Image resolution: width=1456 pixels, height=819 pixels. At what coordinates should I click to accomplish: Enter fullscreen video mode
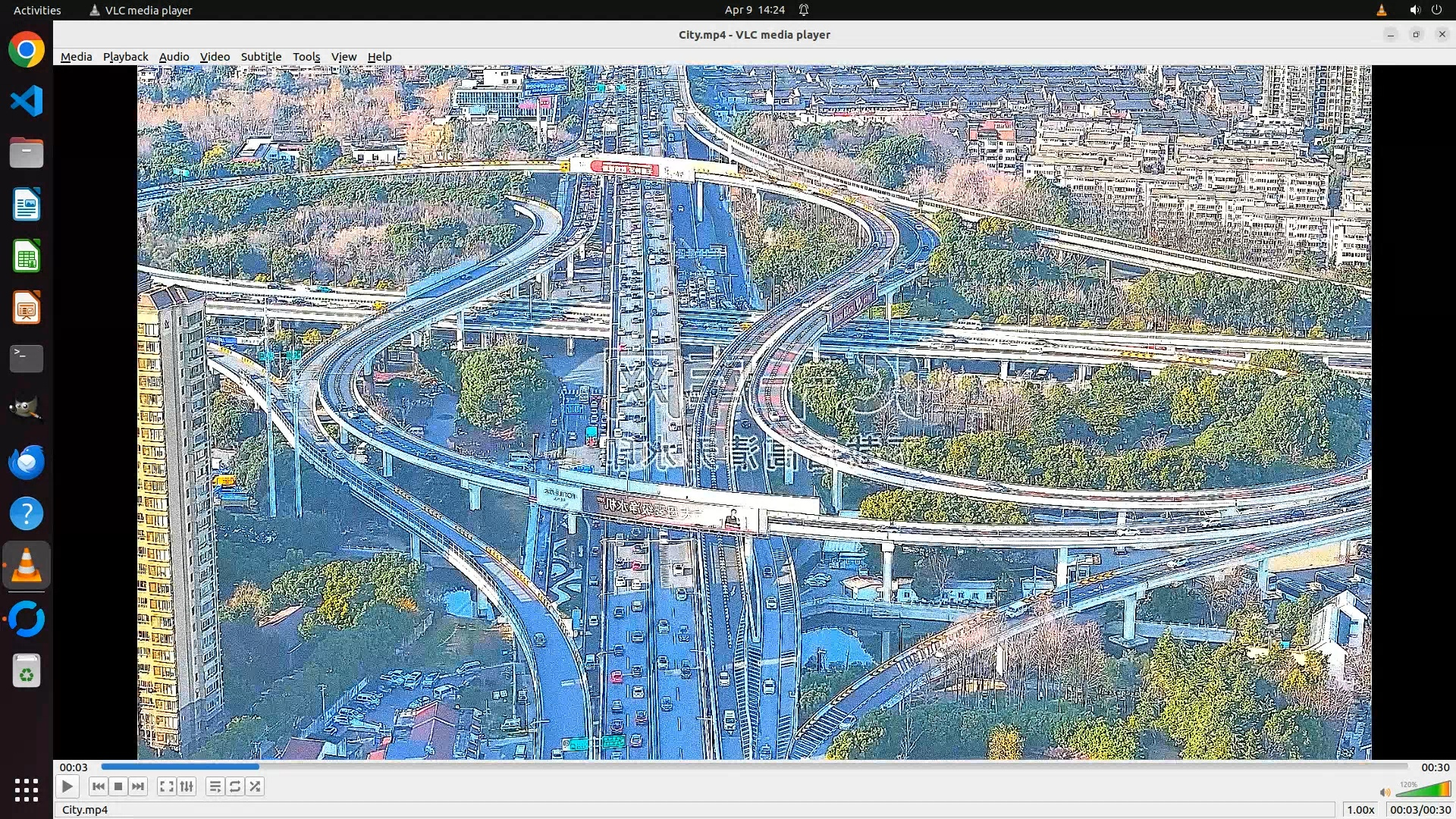coord(166,786)
